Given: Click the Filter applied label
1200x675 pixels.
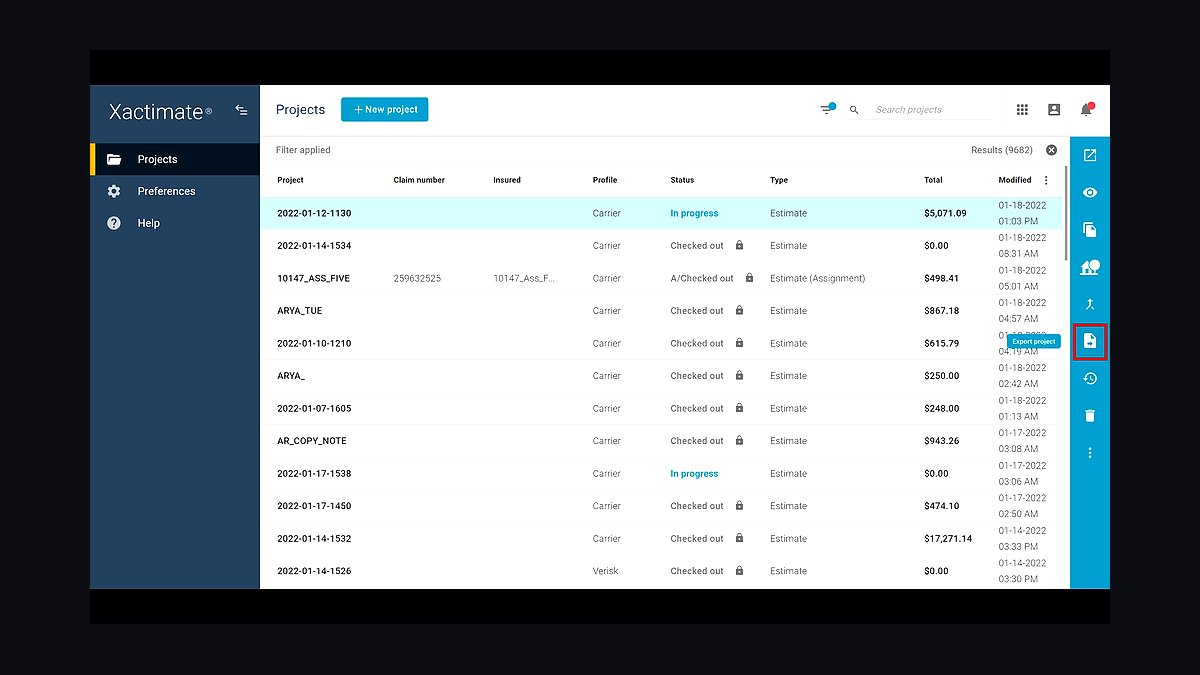Looking at the screenshot, I should (303, 150).
